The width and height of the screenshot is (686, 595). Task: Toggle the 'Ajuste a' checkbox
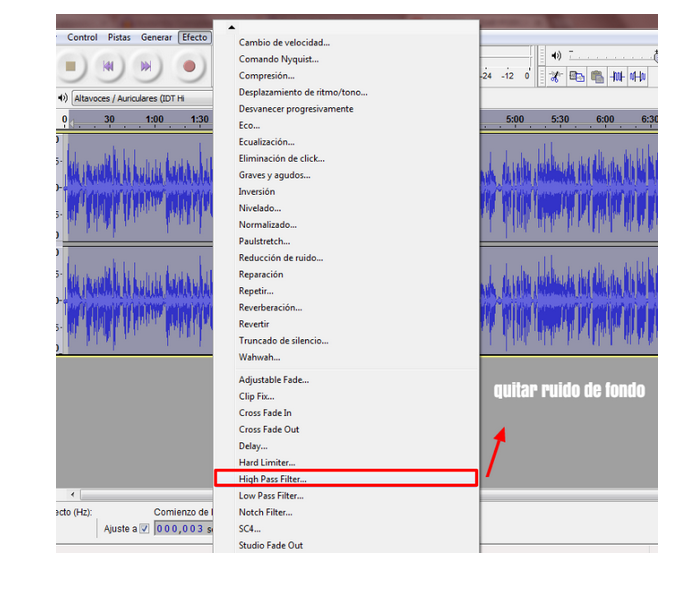144,529
